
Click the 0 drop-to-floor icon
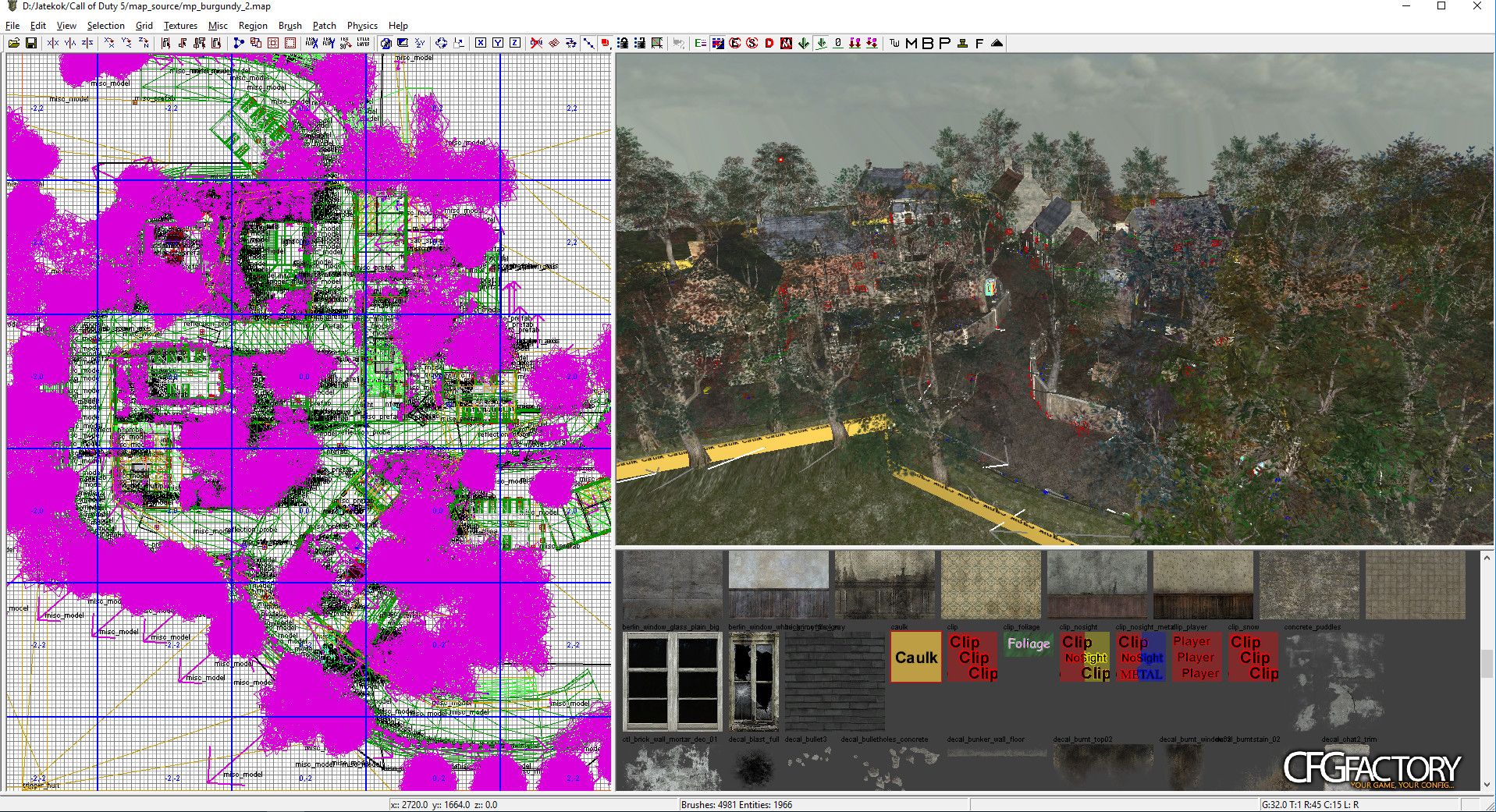pos(838,44)
